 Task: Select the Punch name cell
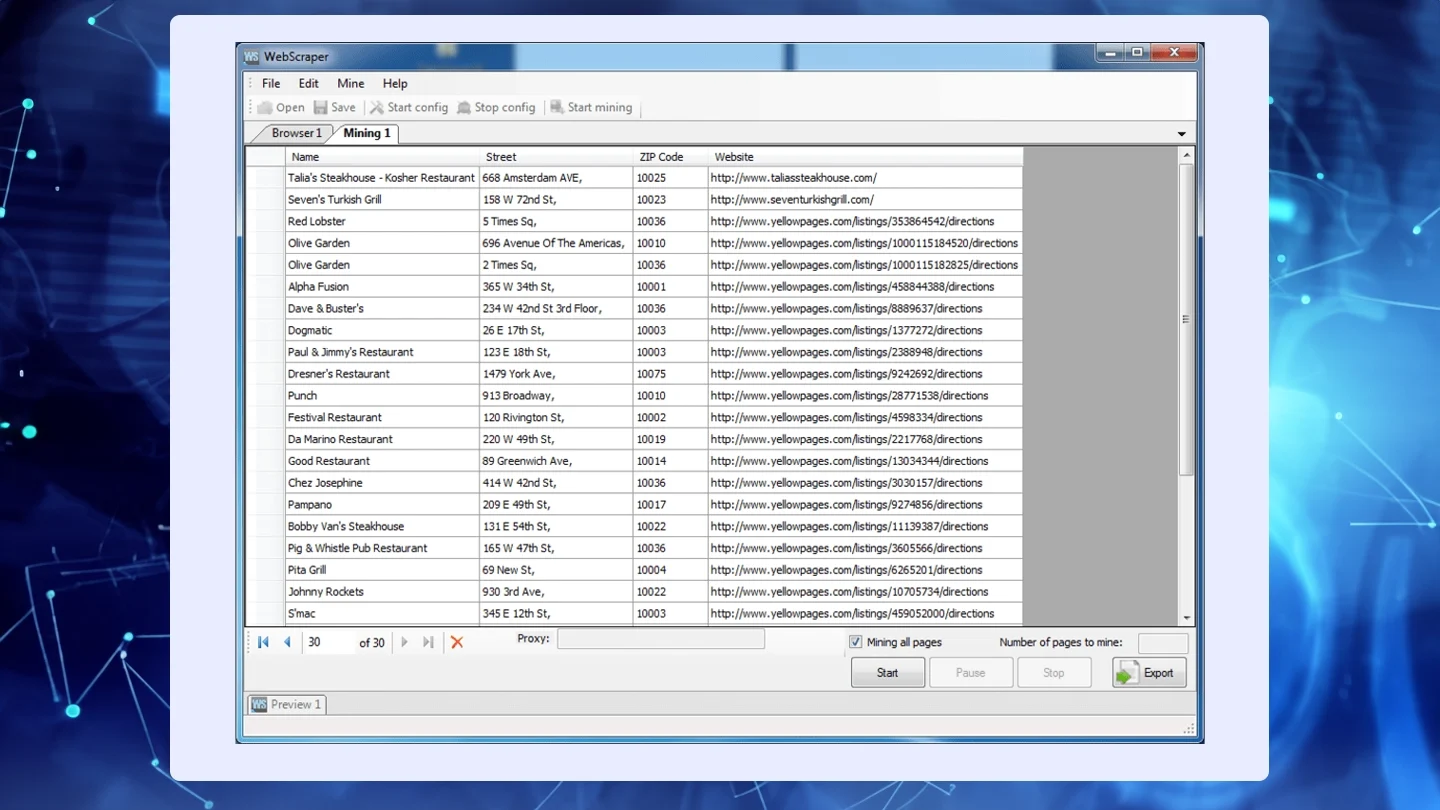tap(382, 396)
